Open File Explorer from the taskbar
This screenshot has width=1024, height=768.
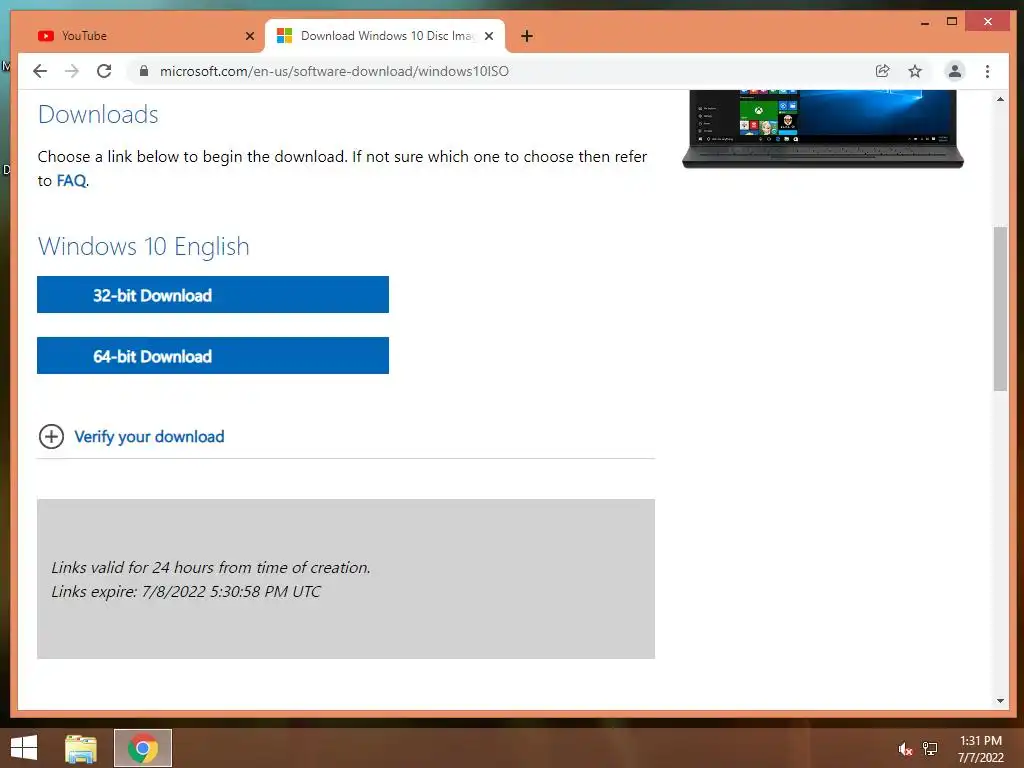(x=81, y=748)
